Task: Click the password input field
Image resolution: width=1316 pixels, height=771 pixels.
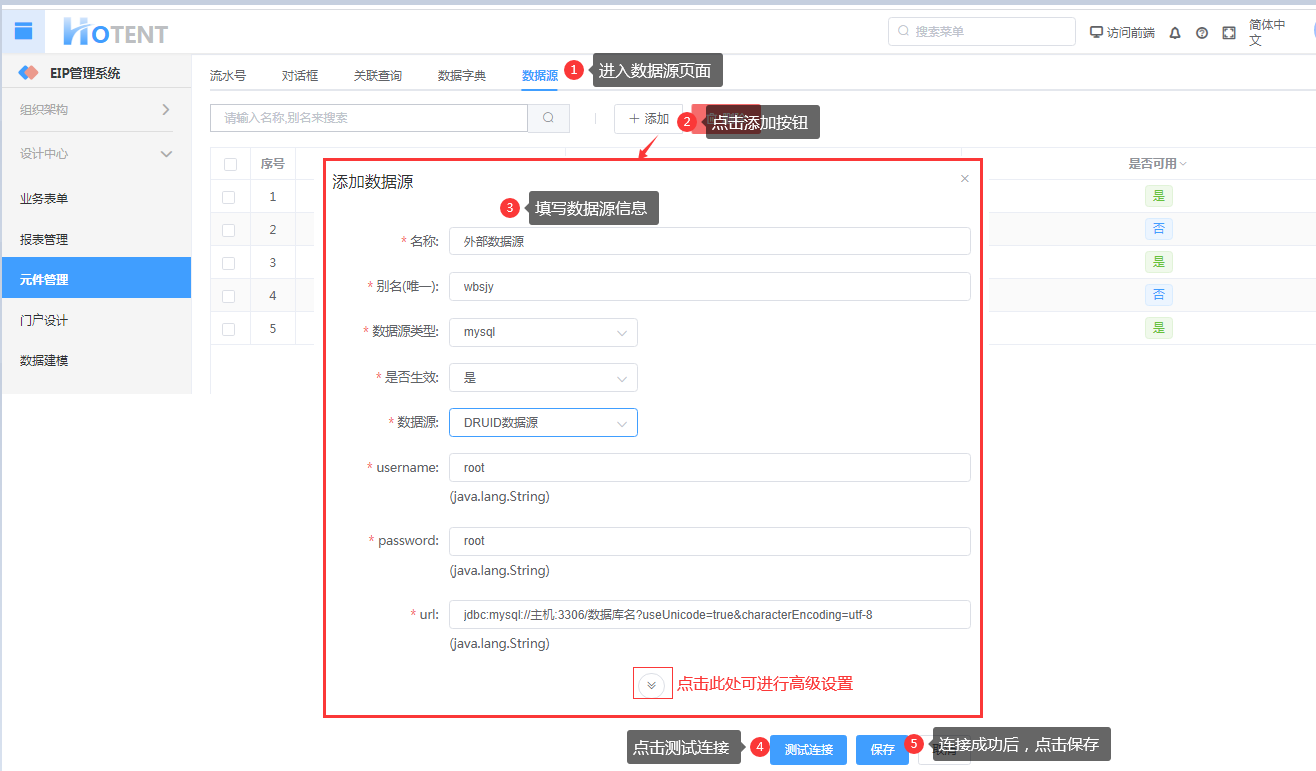Action: [710, 541]
